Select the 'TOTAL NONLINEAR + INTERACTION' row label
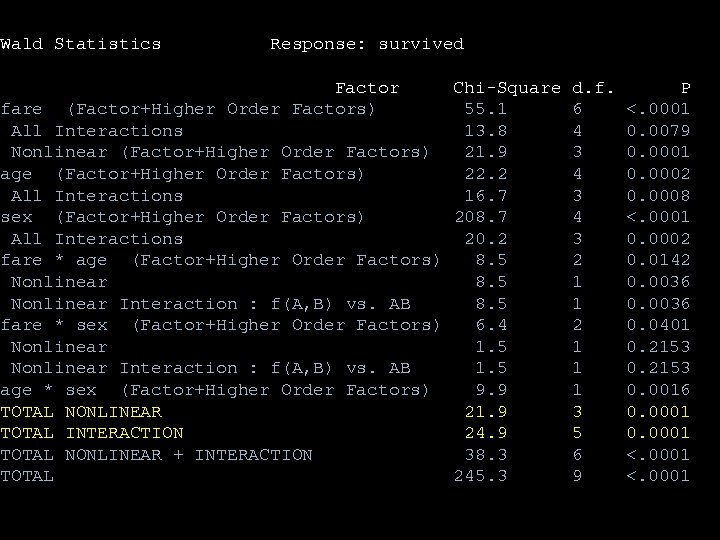The width and height of the screenshot is (720, 540). point(156,455)
